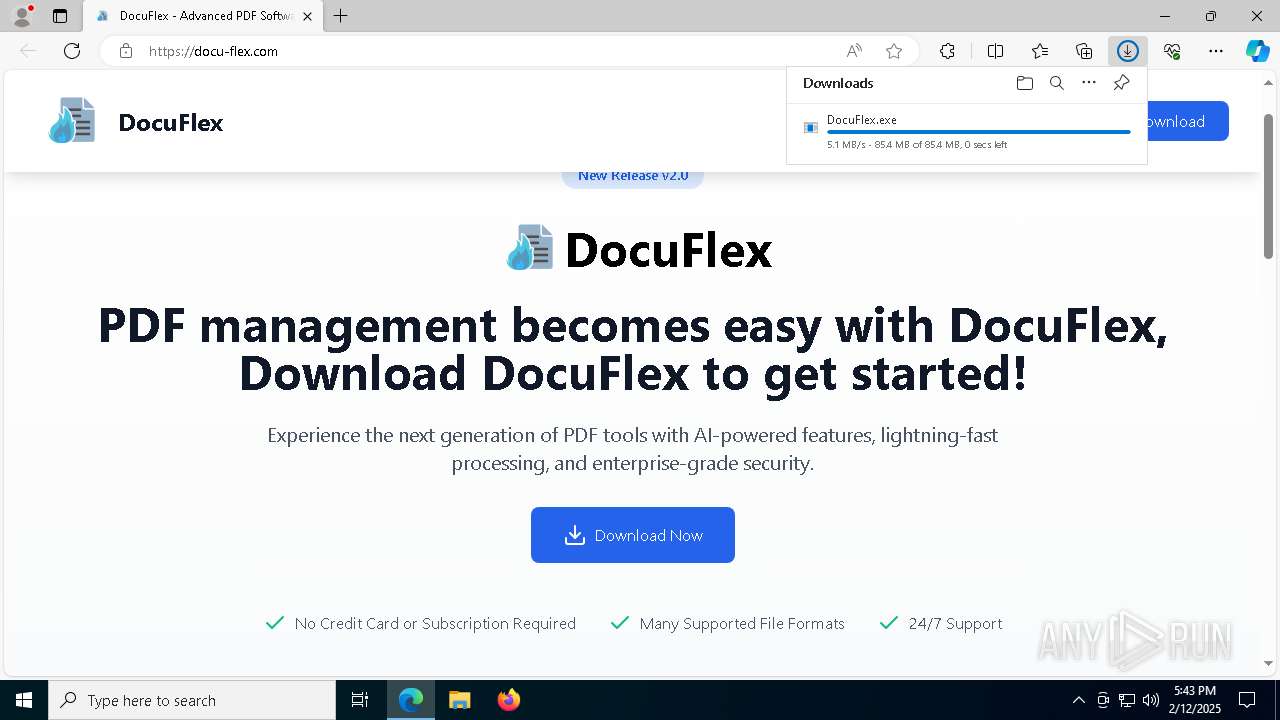This screenshot has height=720, width=1280.
Task: Click the scrollbar down arrow
Action: click(x=1268, y=663)
